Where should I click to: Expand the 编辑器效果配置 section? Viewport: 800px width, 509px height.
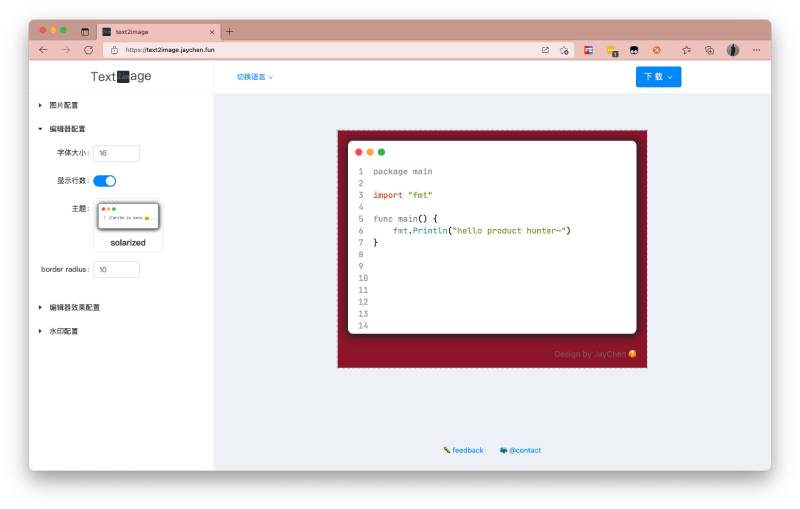click(x=69, y=308)
